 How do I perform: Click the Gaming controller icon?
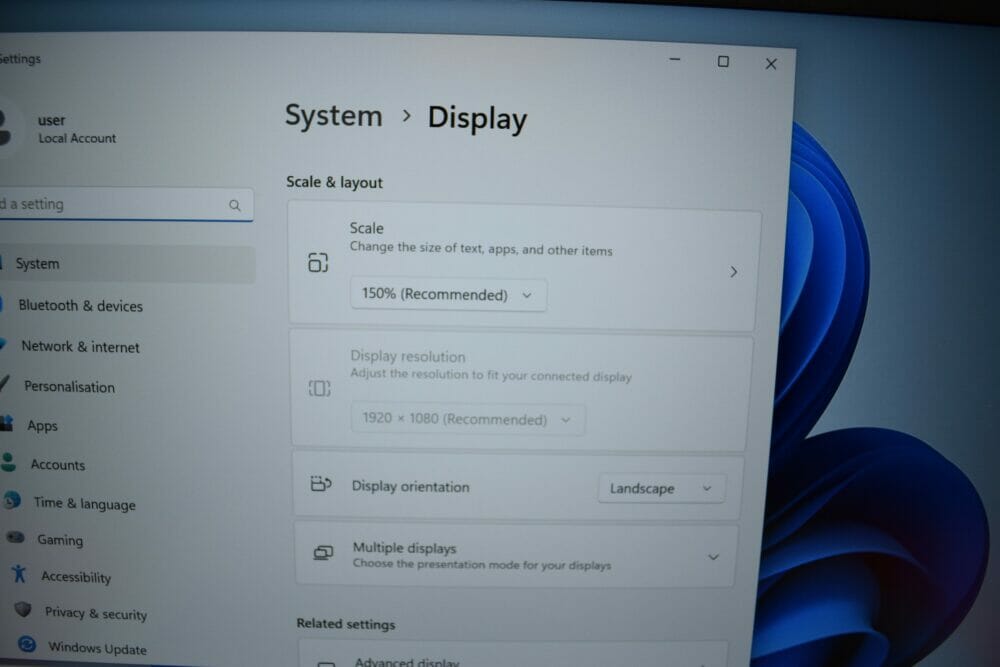pyautogui.click(x=15, y=538)
